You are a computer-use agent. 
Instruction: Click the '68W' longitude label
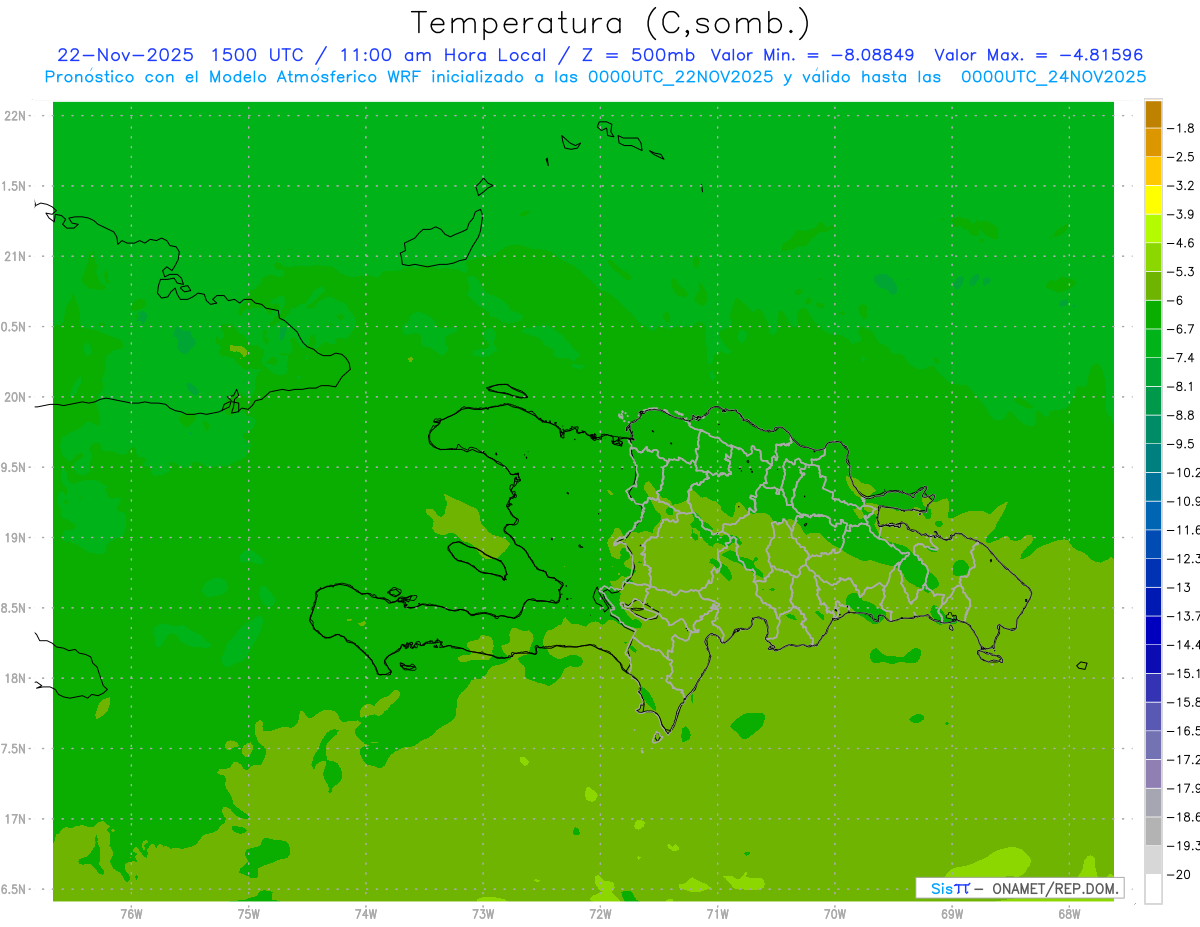coord(1069,914)
